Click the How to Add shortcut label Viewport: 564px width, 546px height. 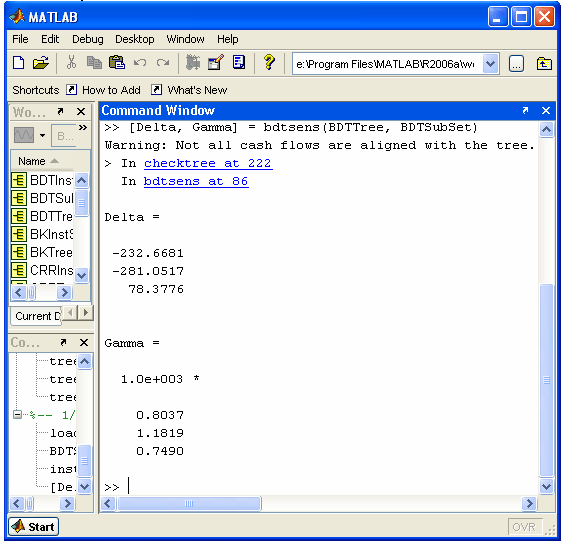[x=112, y=90]
